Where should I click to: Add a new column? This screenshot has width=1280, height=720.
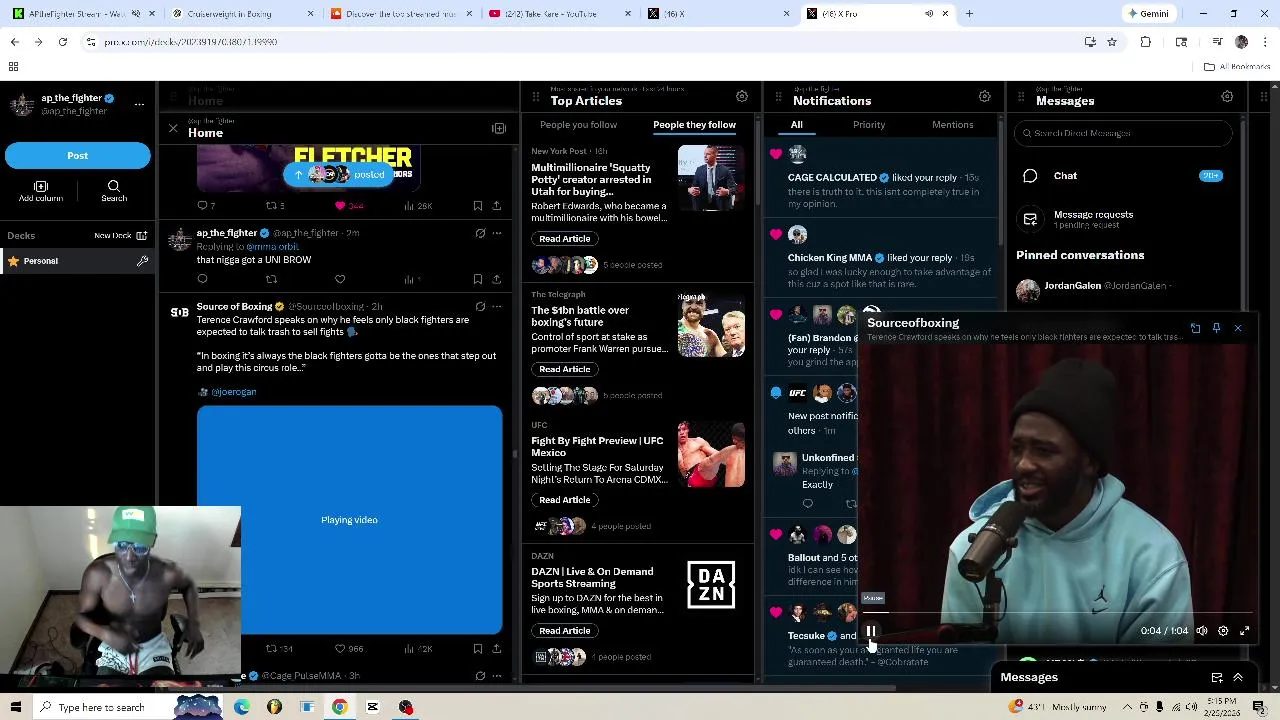[41, 191]
